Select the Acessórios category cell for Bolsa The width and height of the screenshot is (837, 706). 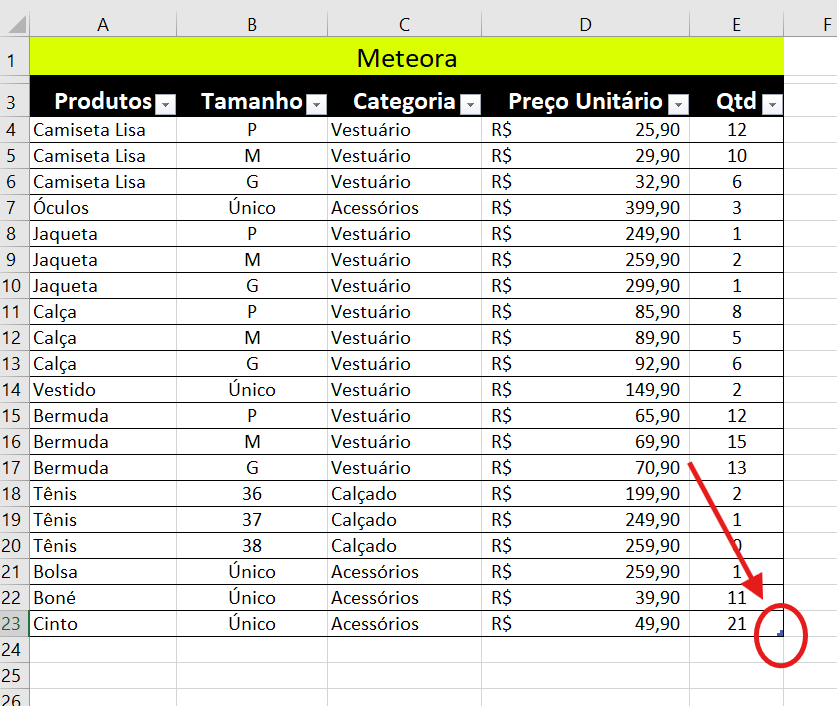pyautogui.click(x=405, y=572)
